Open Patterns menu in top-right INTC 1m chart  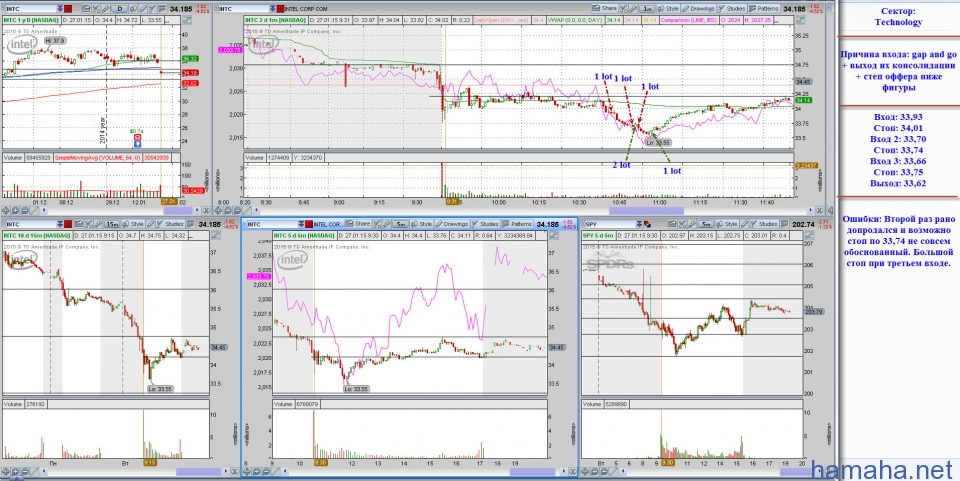[763, 9]
